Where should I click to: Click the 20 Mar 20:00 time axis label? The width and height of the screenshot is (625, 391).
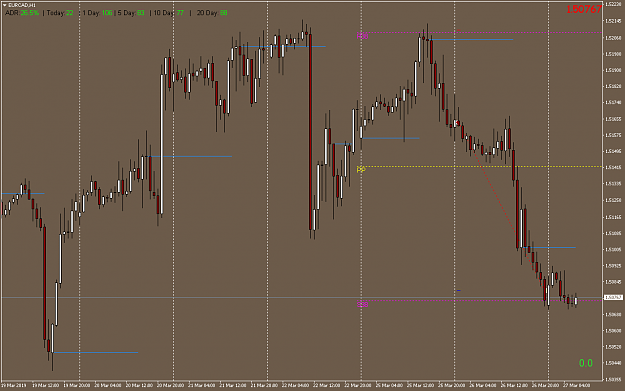click(x=170, y=385)
